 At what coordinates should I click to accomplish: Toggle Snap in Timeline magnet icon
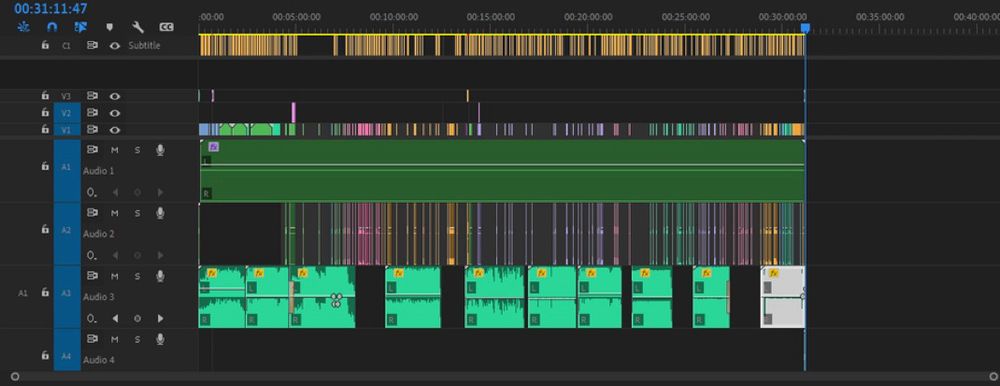click(x=52, y=27)
